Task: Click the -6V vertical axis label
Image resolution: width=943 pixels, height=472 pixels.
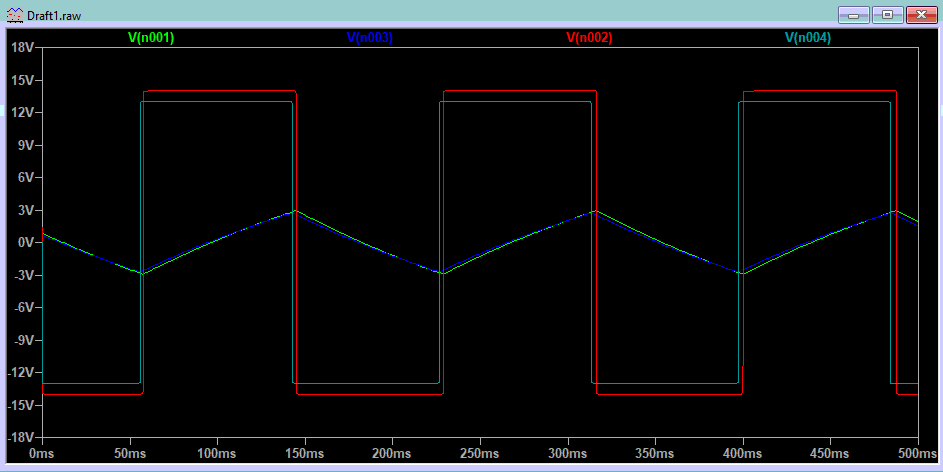Action: [x=24, y=307]
